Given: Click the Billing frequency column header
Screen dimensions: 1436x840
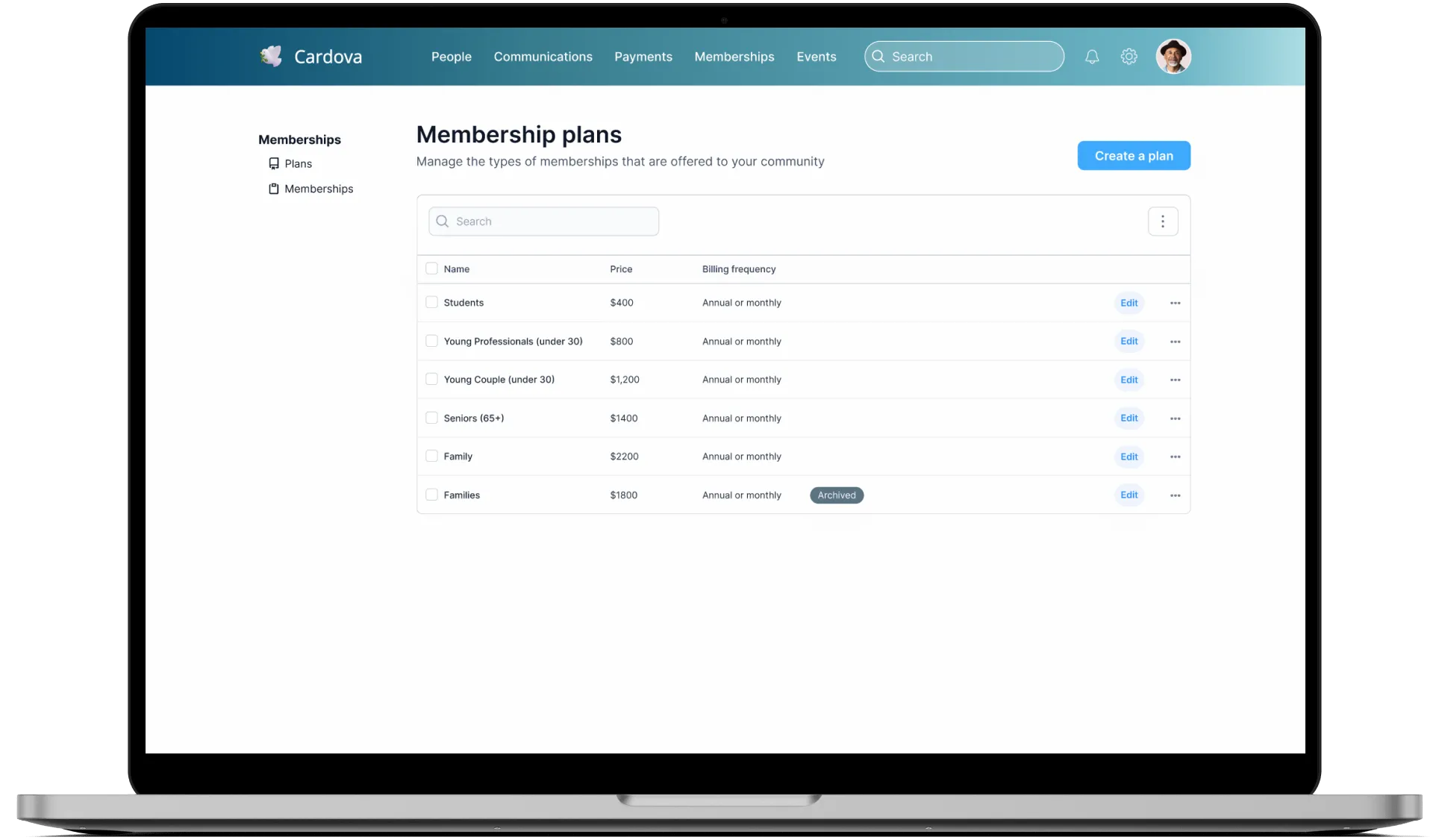Looking at the screenshot, I should point(739,269).
